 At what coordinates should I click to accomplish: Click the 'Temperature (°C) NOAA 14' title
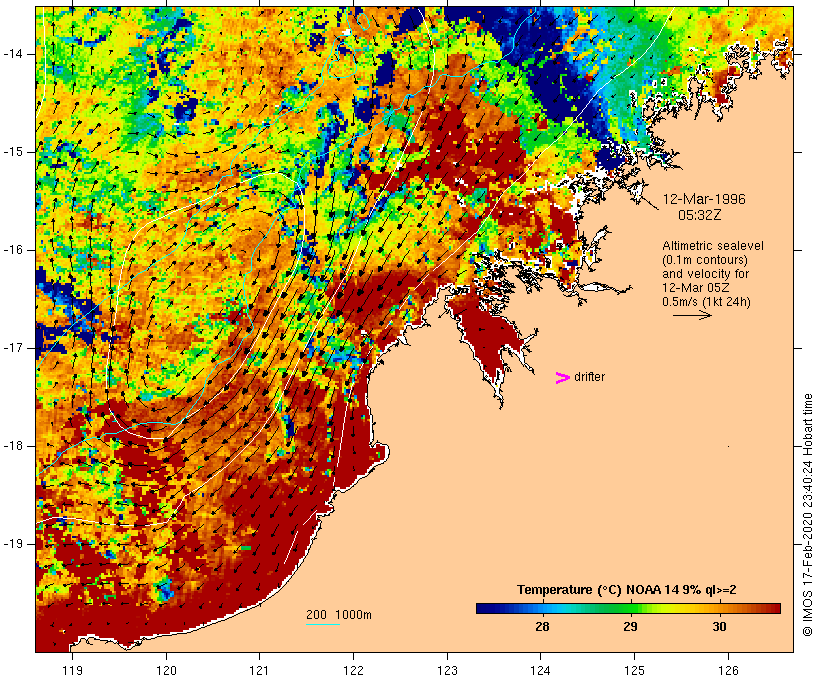point(596,590)
